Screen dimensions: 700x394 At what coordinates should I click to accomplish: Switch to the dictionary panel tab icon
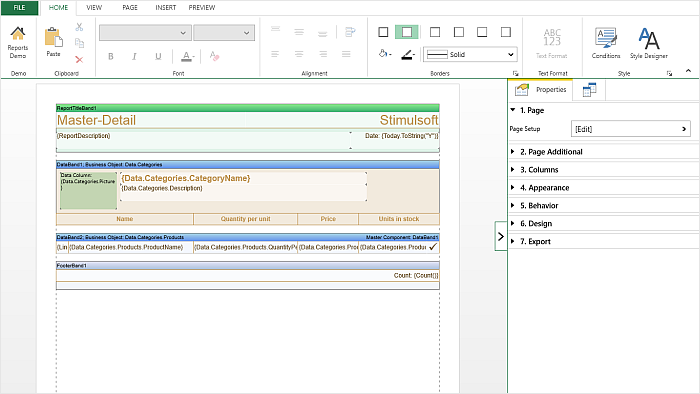(x=589, y=90)
